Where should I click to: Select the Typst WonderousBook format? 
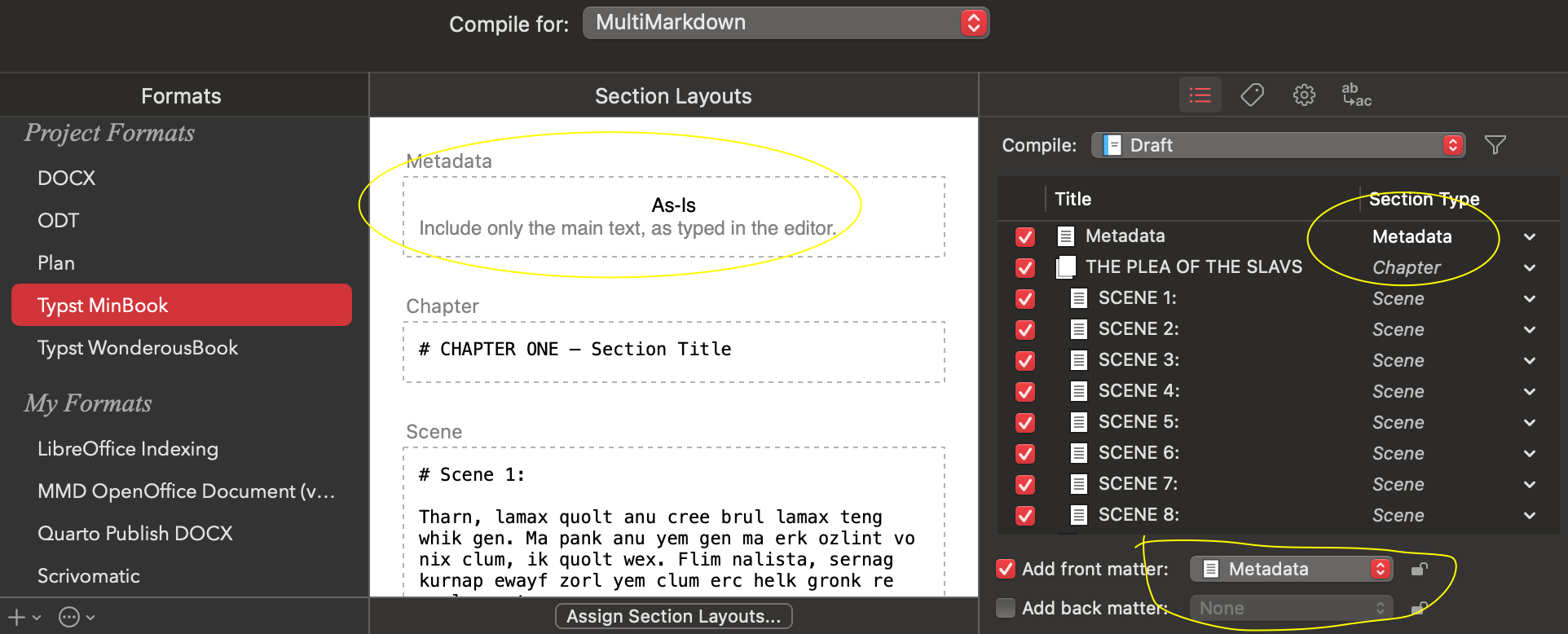tap(138, 348)
